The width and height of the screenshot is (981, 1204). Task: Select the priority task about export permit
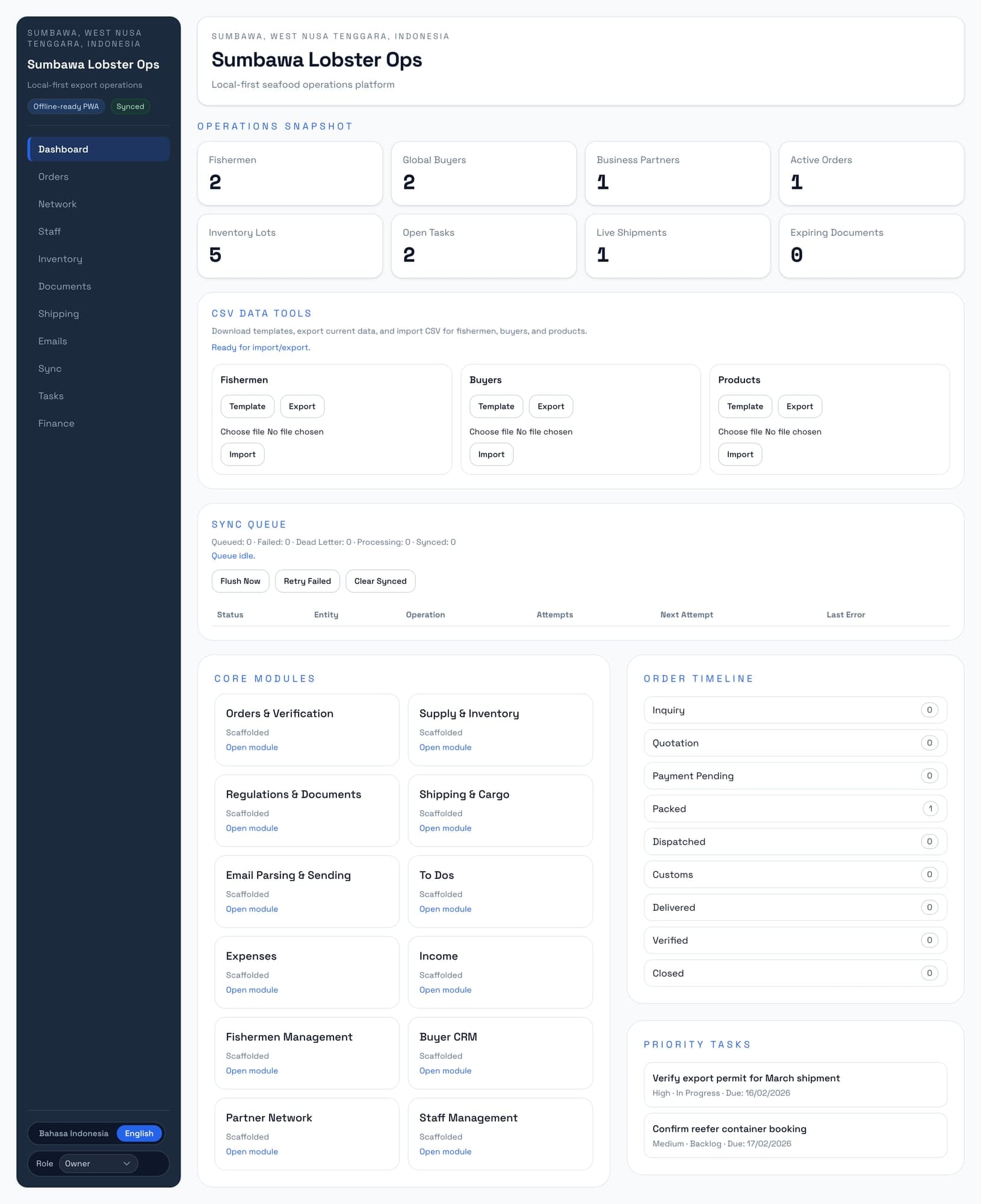(x=746, y=1078)
